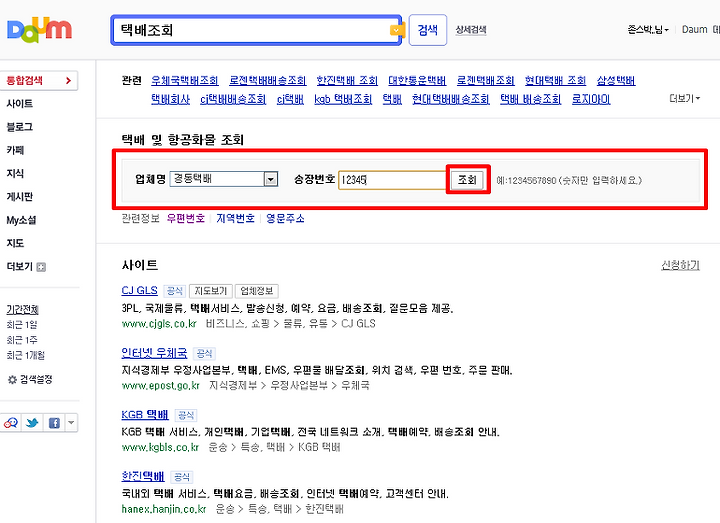
Task: Select 블로그 in the sidebar
Action: (x=20, y=127)
